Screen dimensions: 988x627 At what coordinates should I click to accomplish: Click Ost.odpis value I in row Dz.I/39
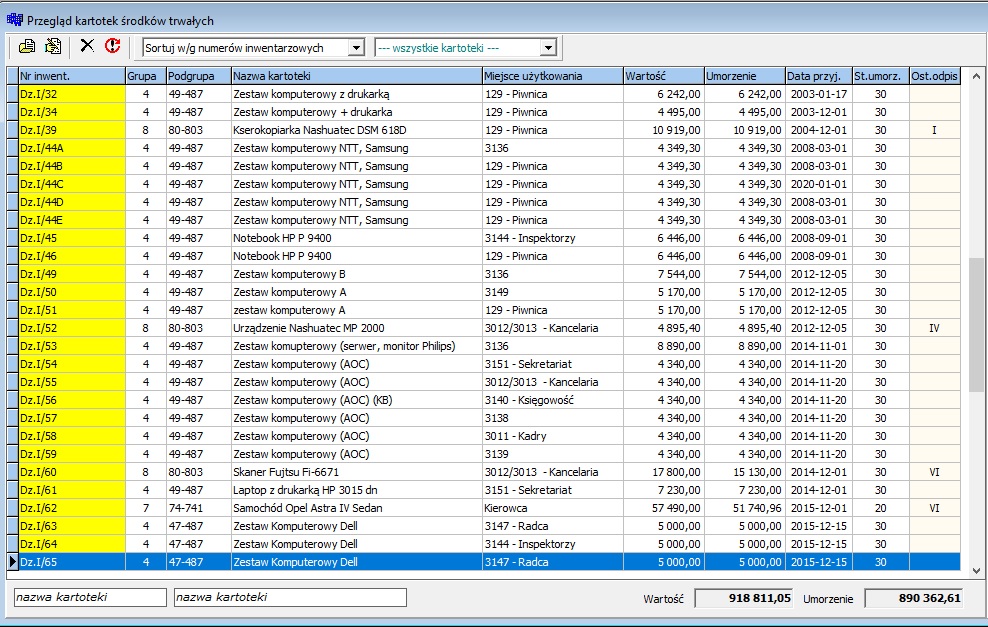coord(934,130)
